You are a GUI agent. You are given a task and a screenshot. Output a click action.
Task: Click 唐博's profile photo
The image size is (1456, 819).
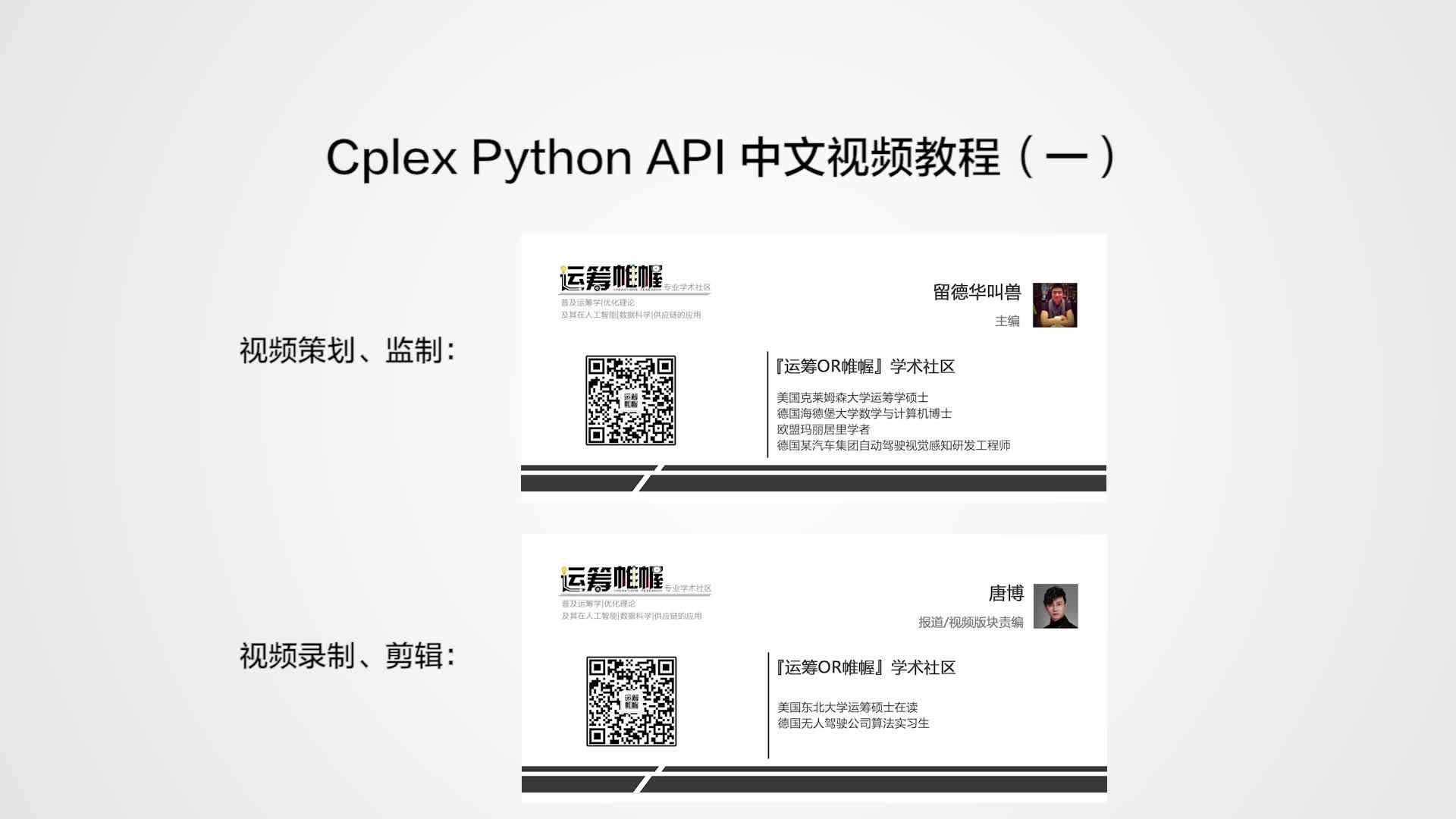1057,607
